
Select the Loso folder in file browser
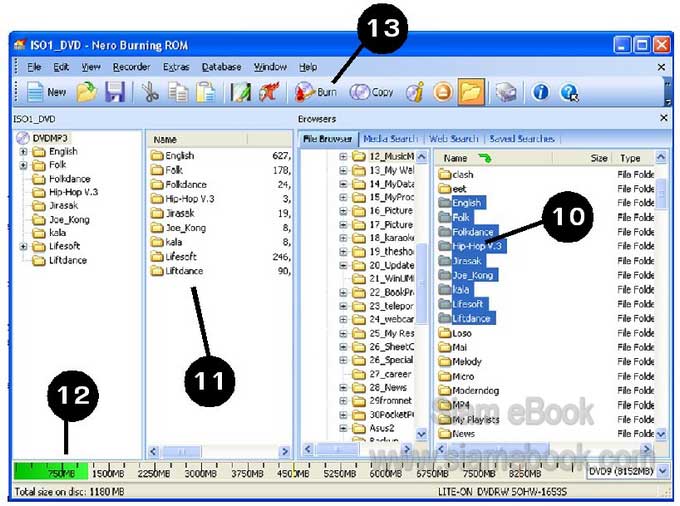[x=455, y=333]
